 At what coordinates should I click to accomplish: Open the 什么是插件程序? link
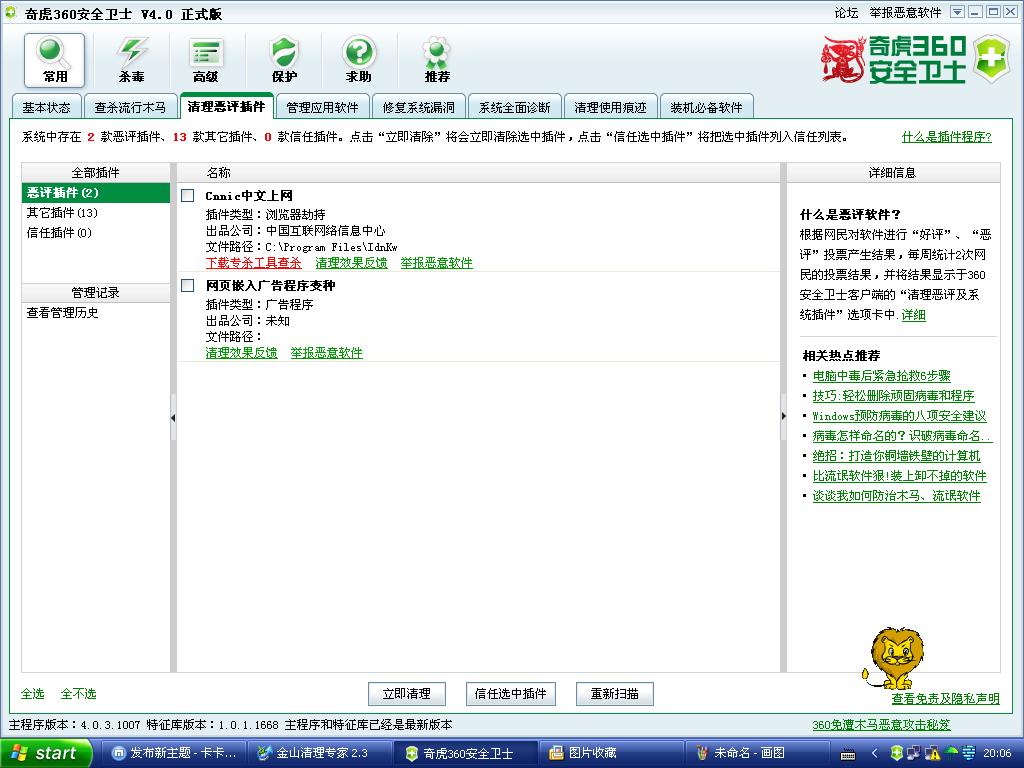point(946,137)
